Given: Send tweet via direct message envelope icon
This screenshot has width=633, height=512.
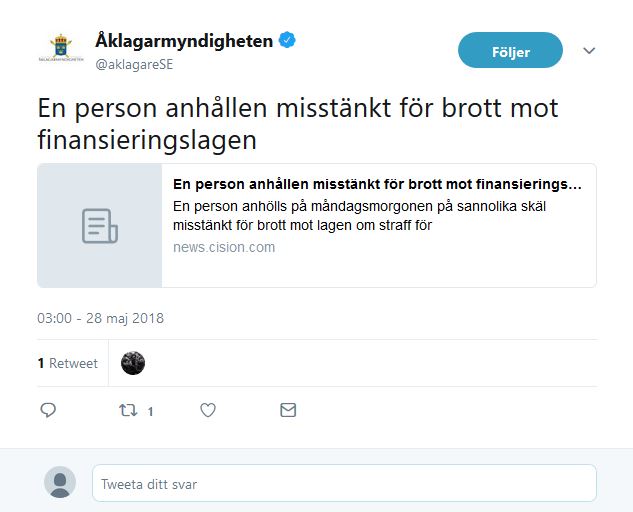Looking at the screenshot, I should pos(288,410).
